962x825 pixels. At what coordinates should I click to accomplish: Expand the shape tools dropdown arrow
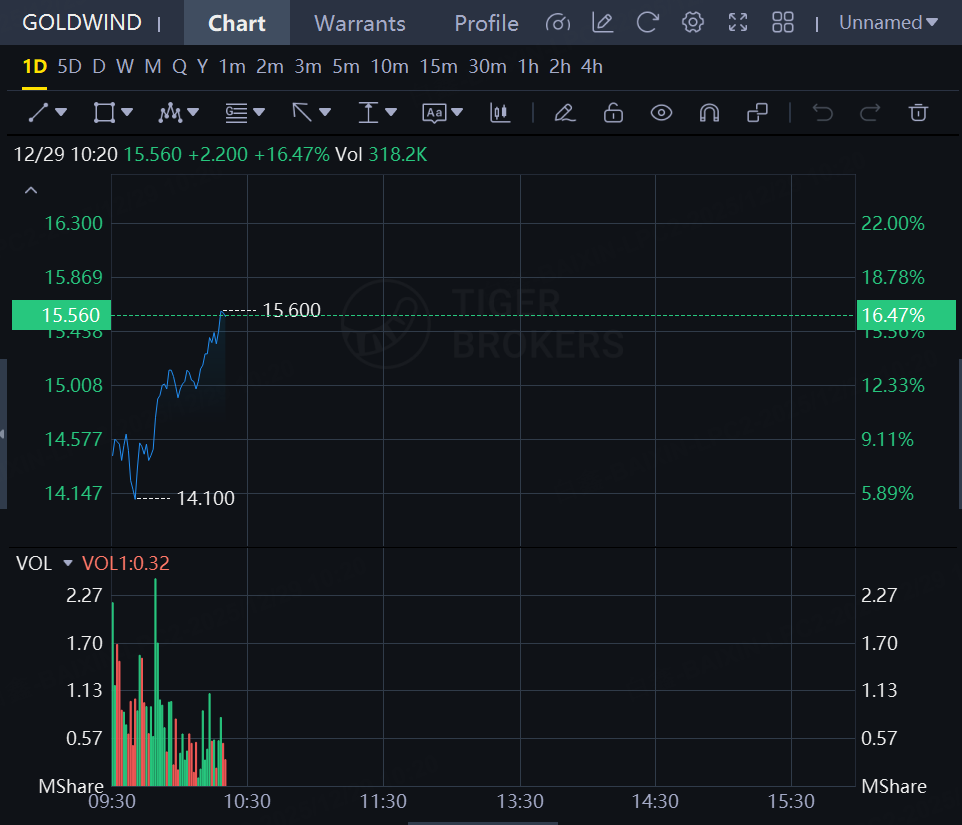(x=127, y=112)
